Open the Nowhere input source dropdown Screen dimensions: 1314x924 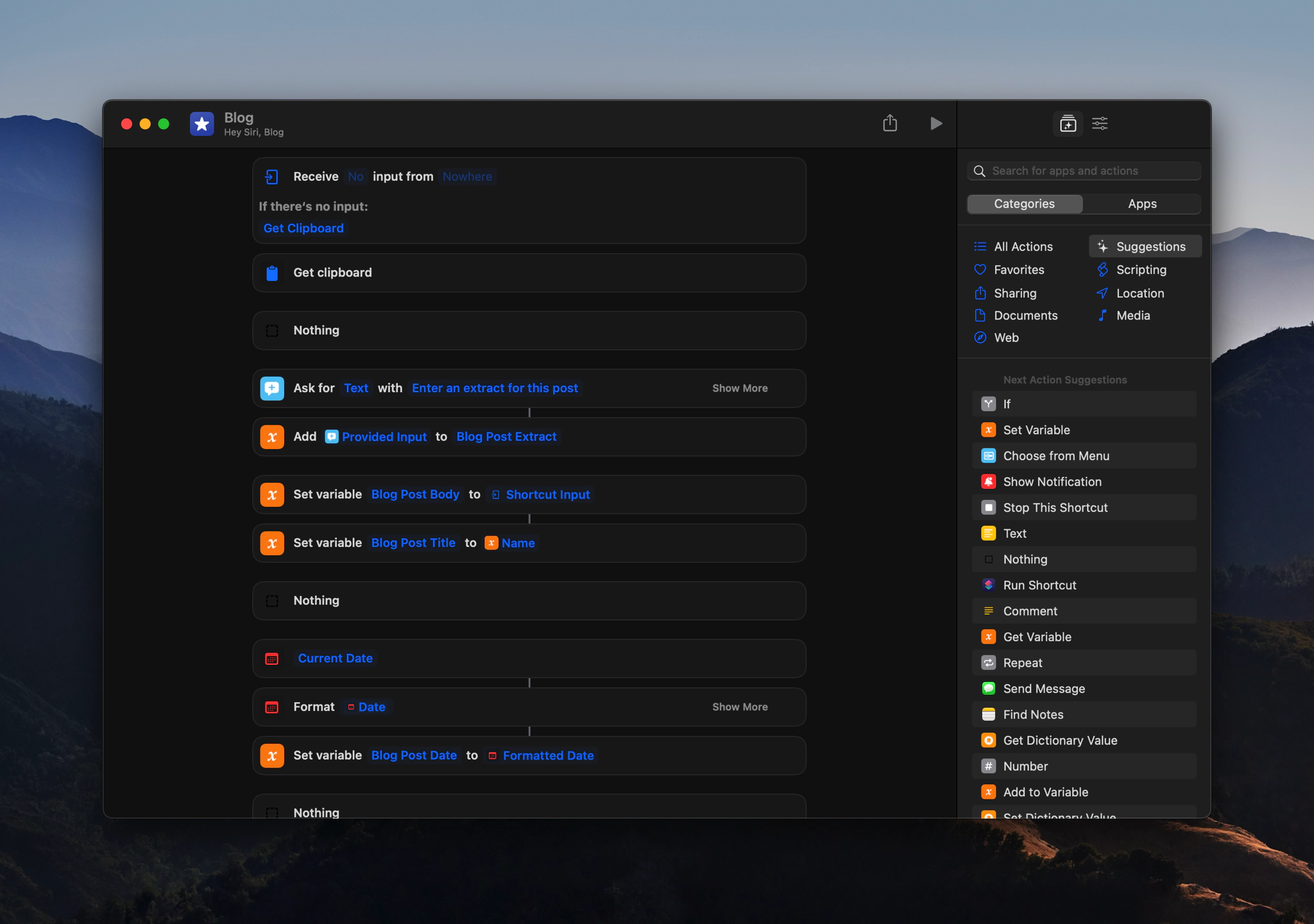pyautogui.click(x=467, y=176)
